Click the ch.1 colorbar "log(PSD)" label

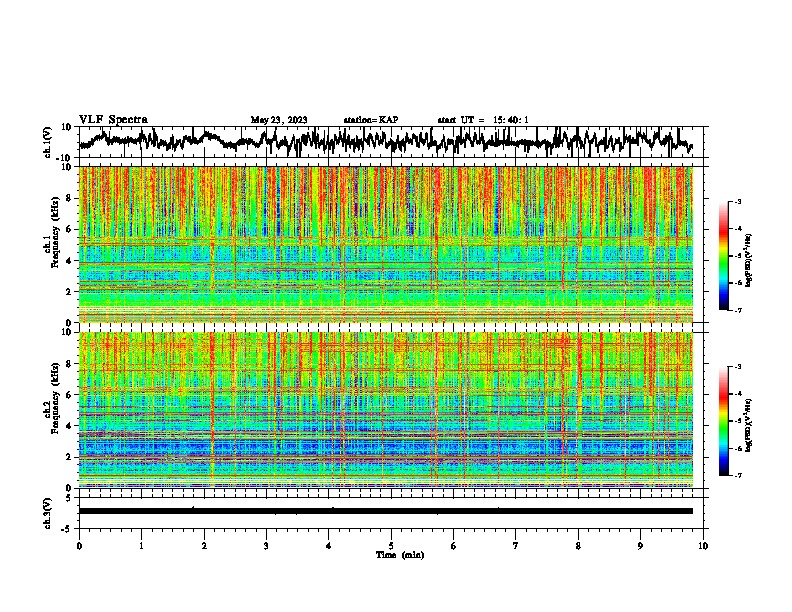749,260
